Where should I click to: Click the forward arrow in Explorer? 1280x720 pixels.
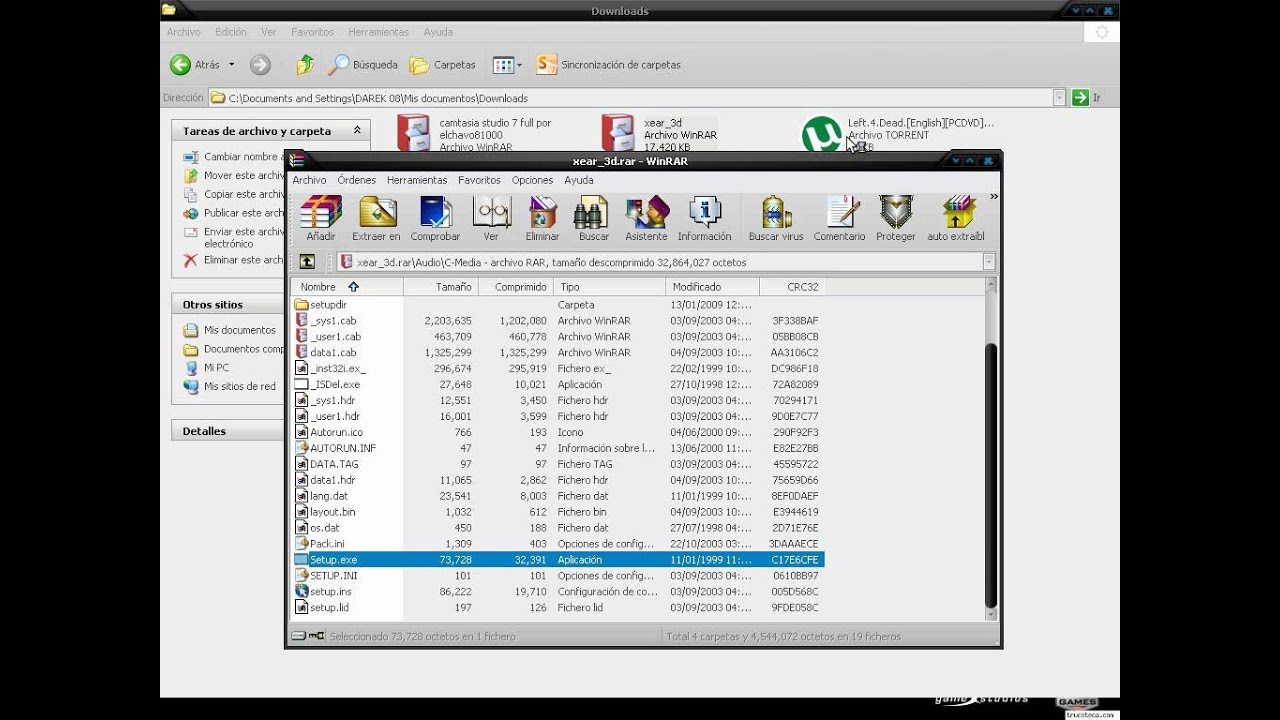coord(260,65)
